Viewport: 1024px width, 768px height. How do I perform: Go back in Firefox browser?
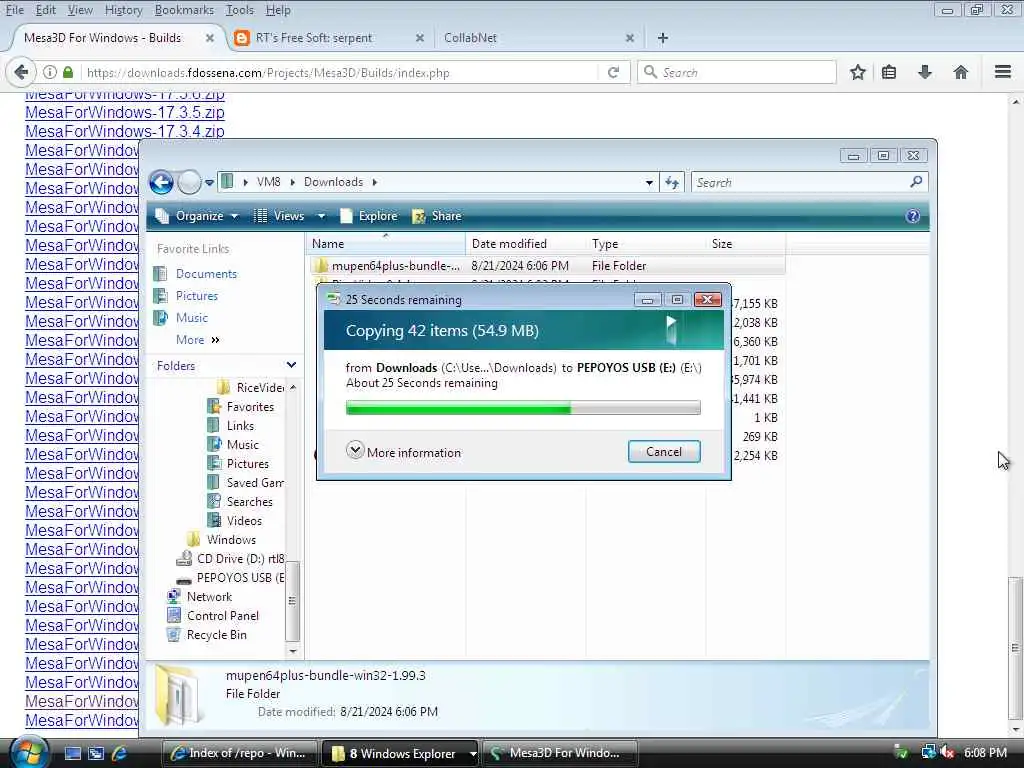tap(21, 72)
